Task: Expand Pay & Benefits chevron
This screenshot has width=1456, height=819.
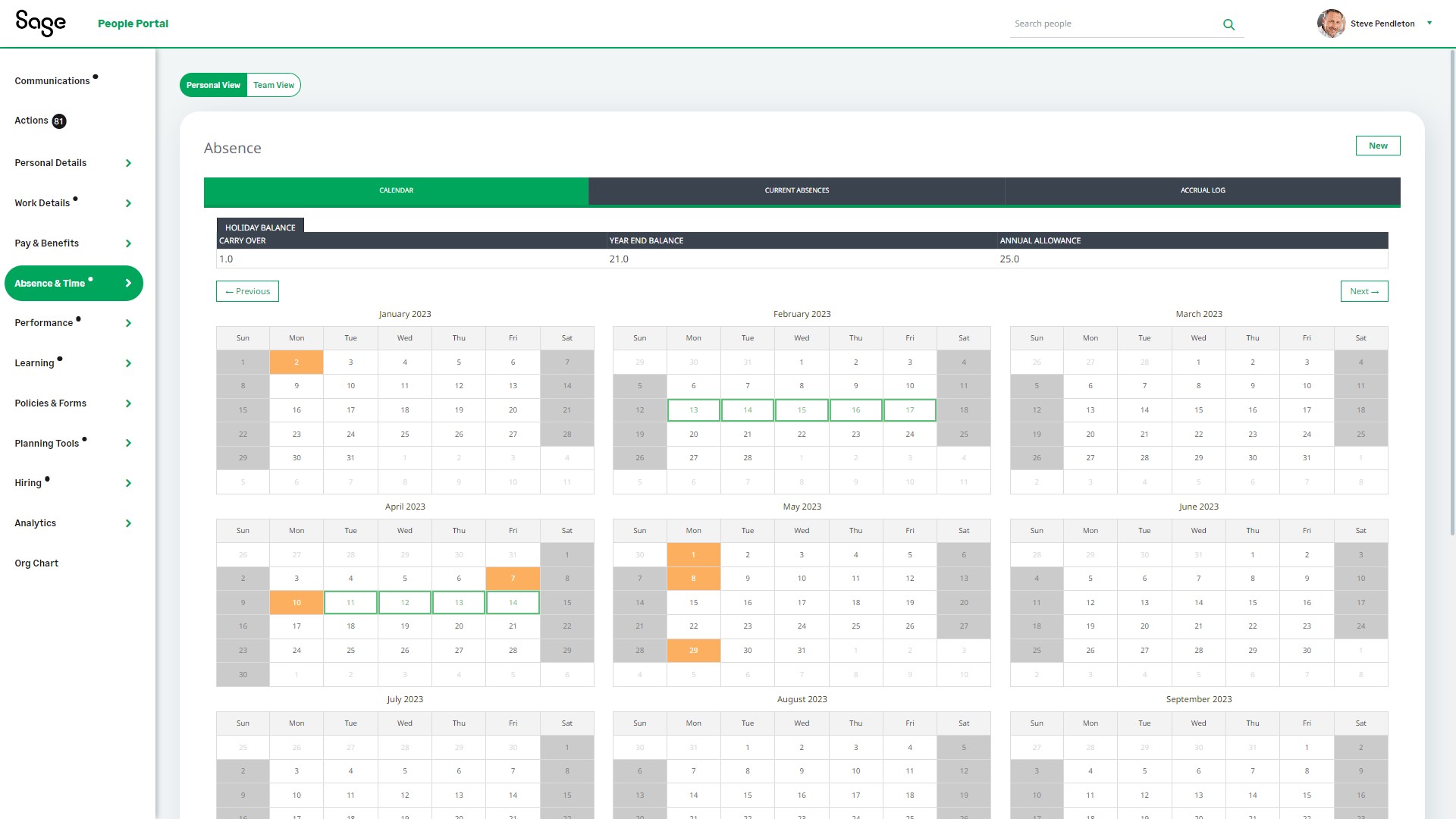Action: click(x=128, y=243)
